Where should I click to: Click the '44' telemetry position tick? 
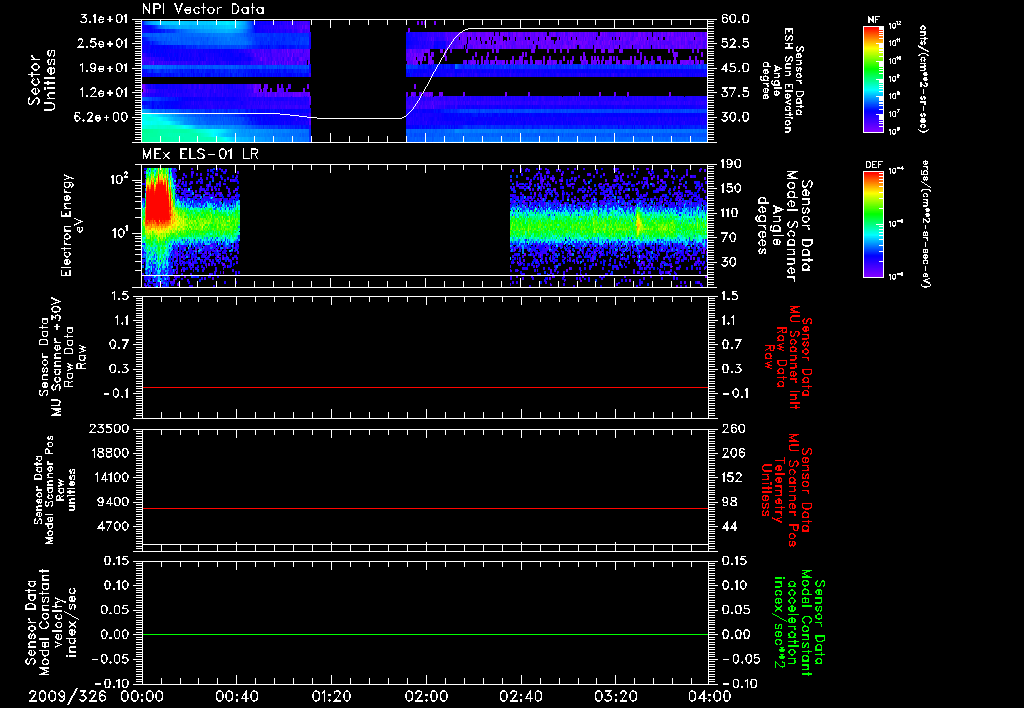[729, 526]
